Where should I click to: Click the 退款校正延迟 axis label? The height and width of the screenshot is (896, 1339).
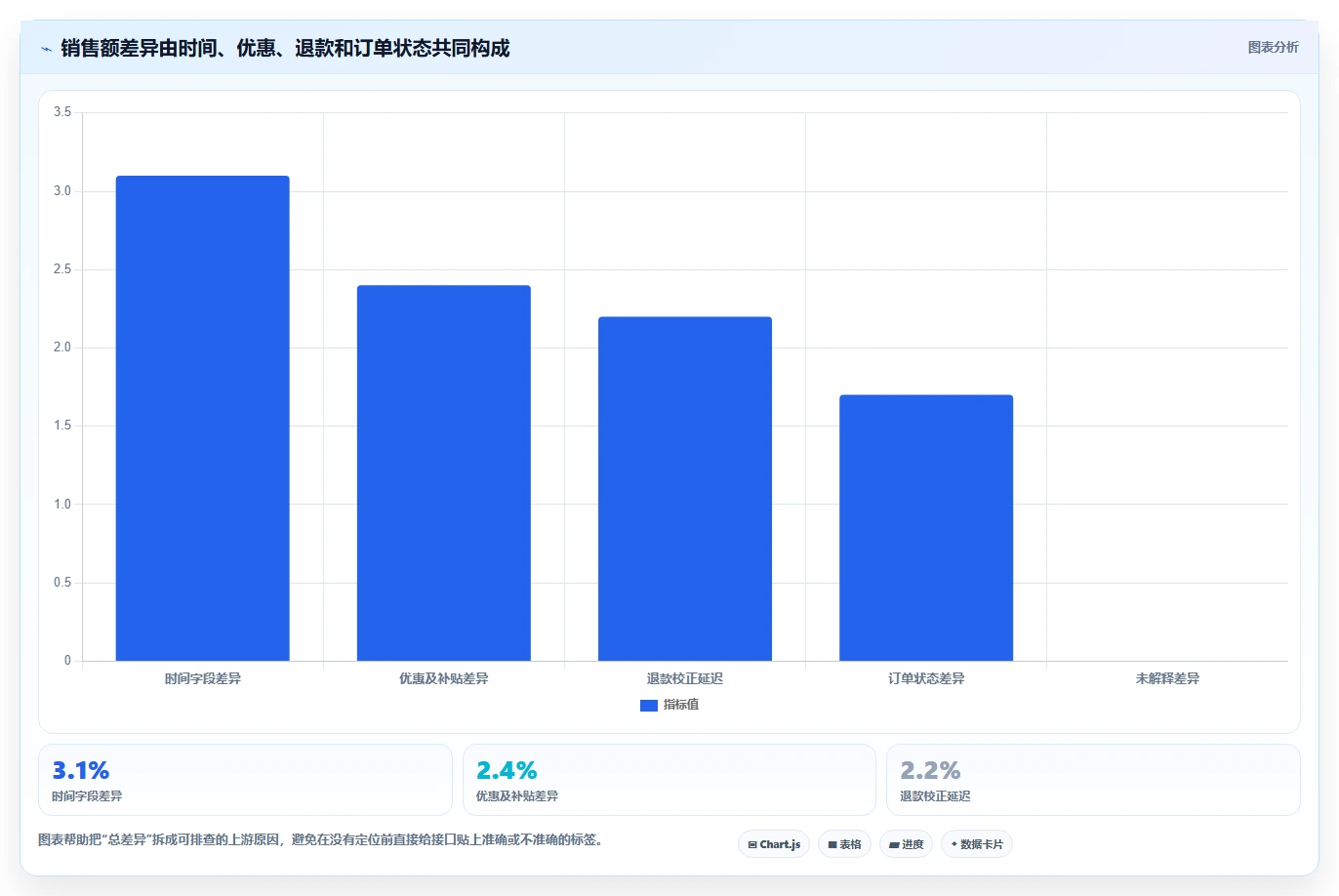(684, 678)
